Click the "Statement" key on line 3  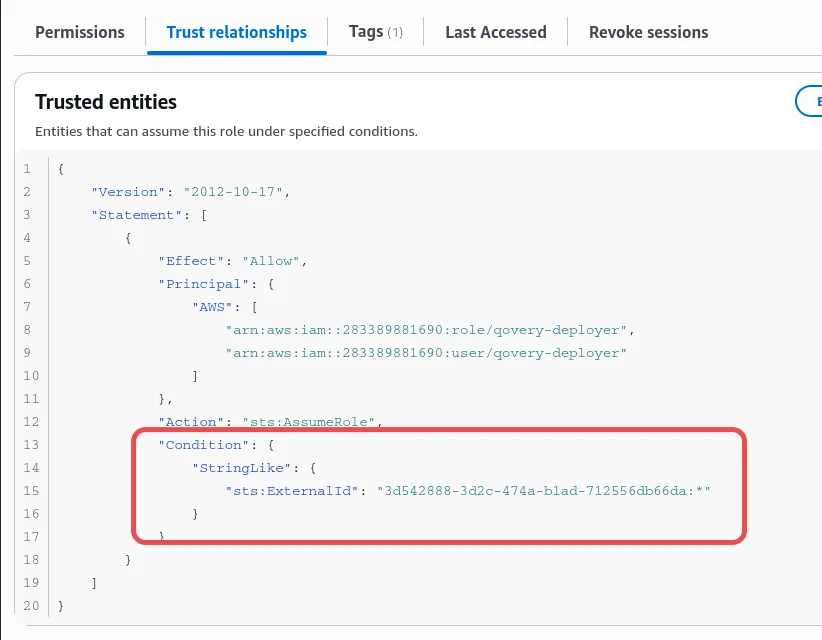pos(136,215)
